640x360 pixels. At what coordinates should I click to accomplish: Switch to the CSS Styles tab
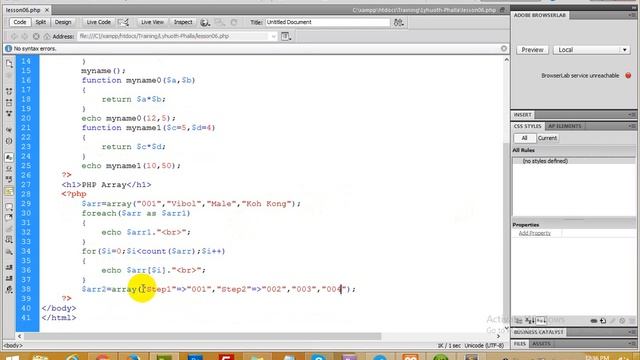527,126
